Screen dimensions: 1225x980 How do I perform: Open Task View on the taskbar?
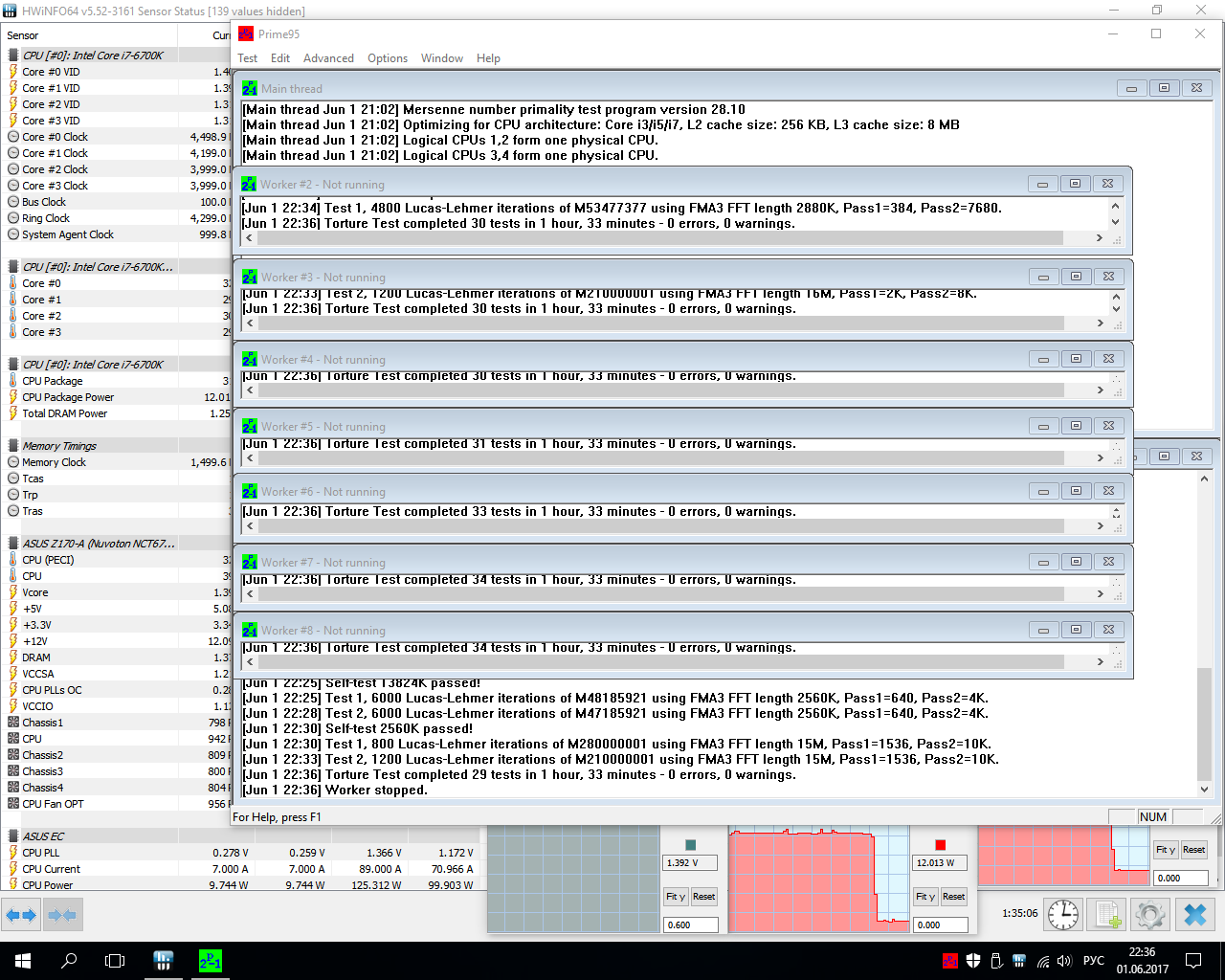(115, 961)
